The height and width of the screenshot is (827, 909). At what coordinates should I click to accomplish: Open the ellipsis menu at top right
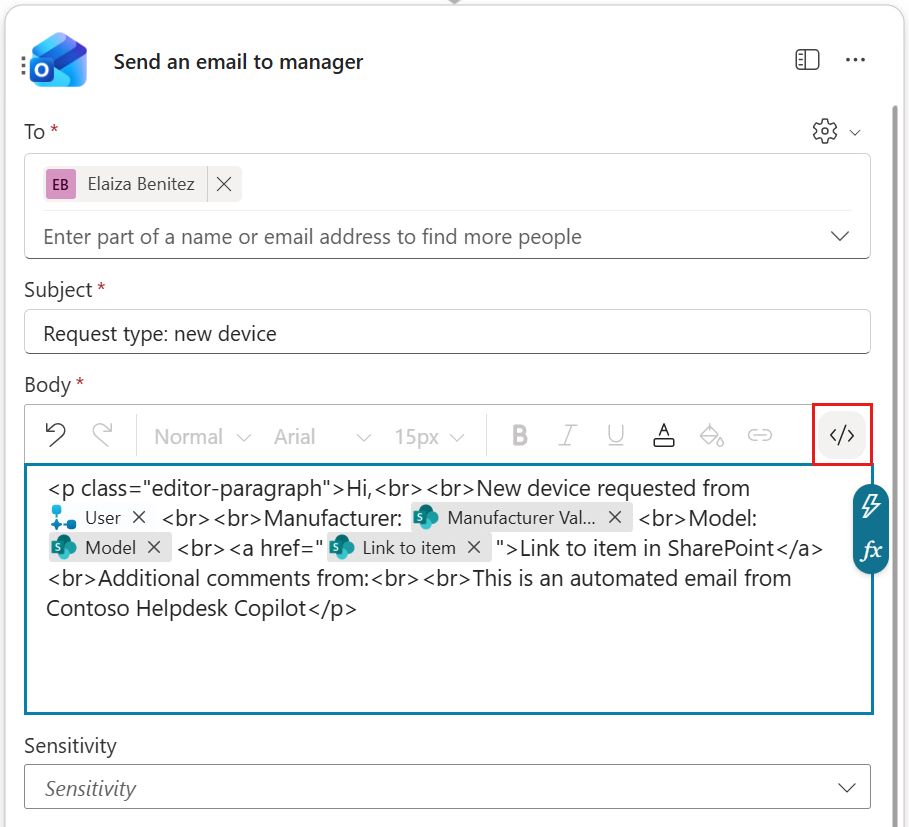pyautogui.click(x=856, y=59)
